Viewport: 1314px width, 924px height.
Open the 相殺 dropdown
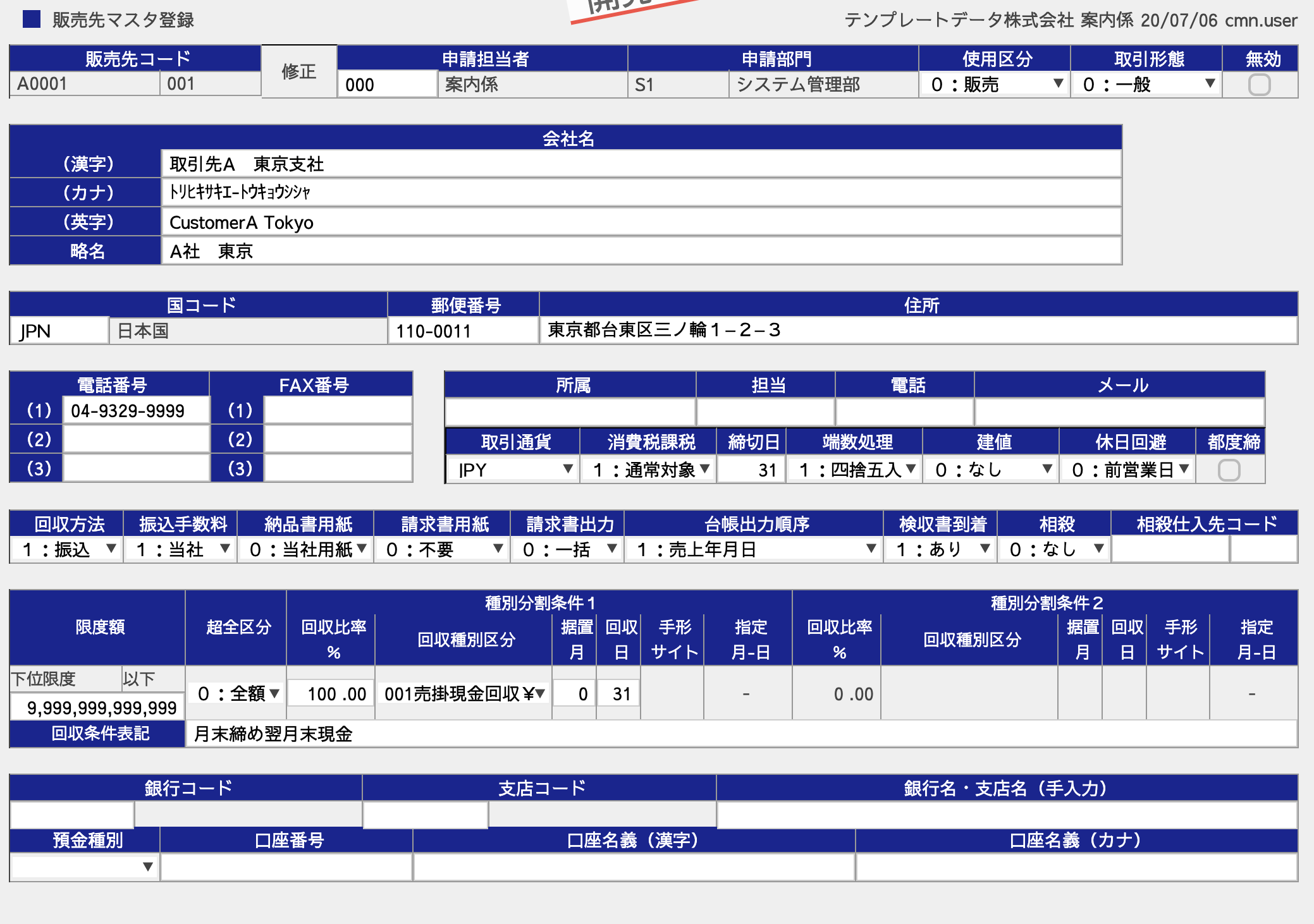coord(1055,549)
